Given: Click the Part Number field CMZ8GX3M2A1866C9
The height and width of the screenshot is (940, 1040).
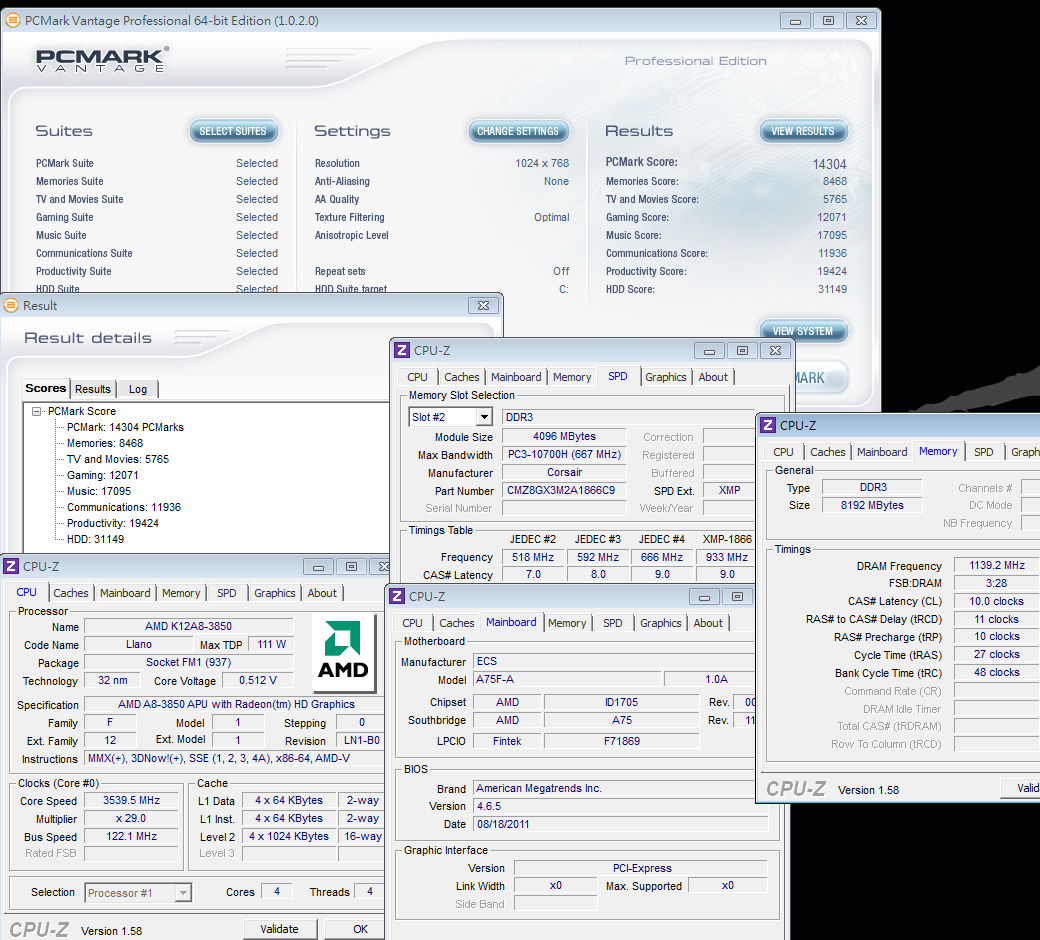Looking at the screenshot, I should (x=564, y=490).
